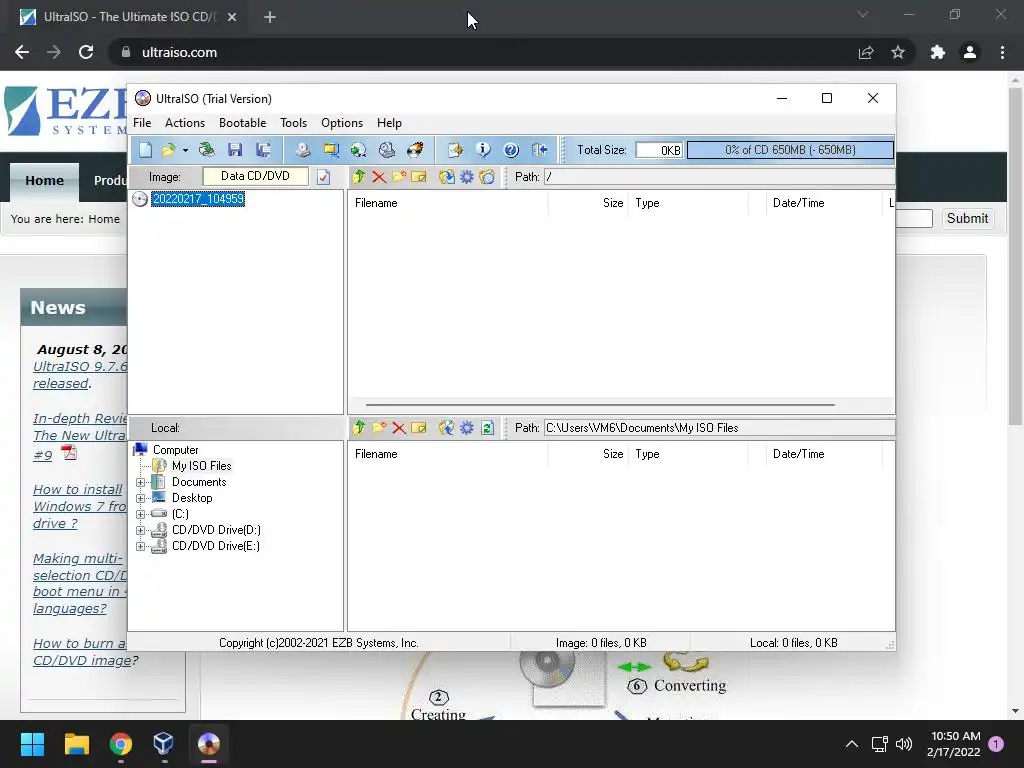
Task: Click the image pane Path field
Action: point(719,177)
